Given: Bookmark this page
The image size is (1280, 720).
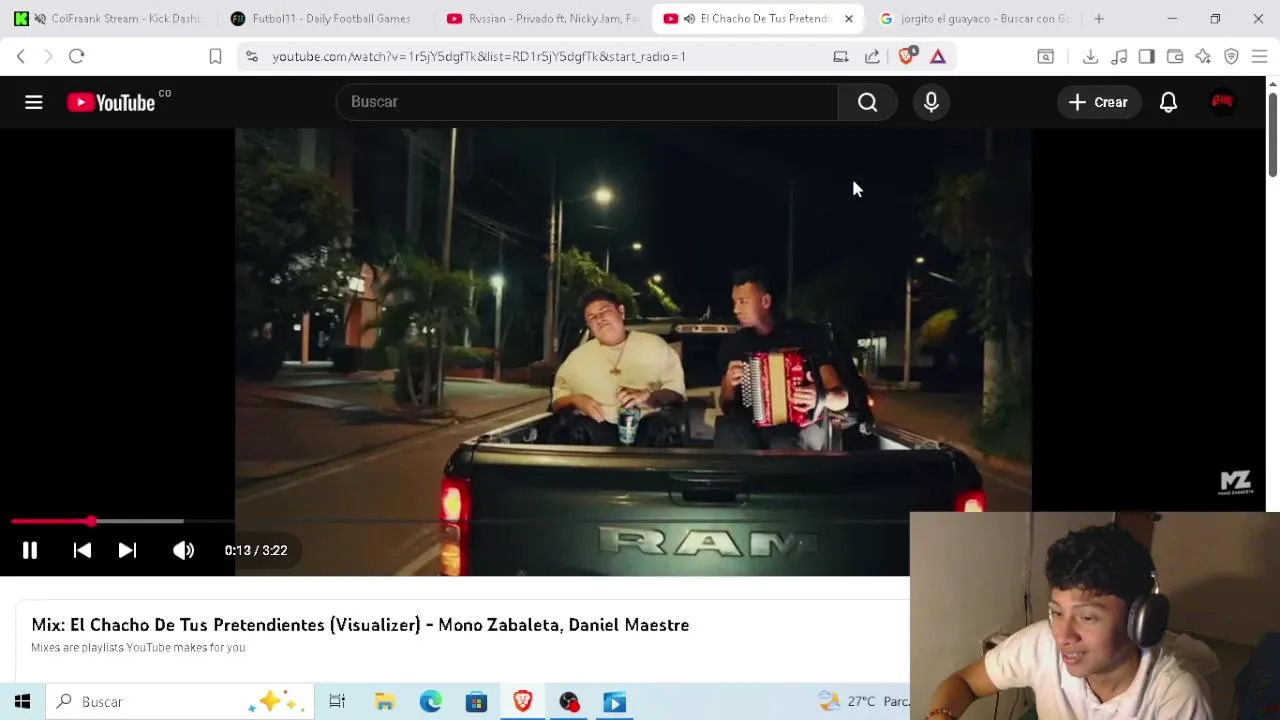Looking at the screenshot, I should [215, 57].
